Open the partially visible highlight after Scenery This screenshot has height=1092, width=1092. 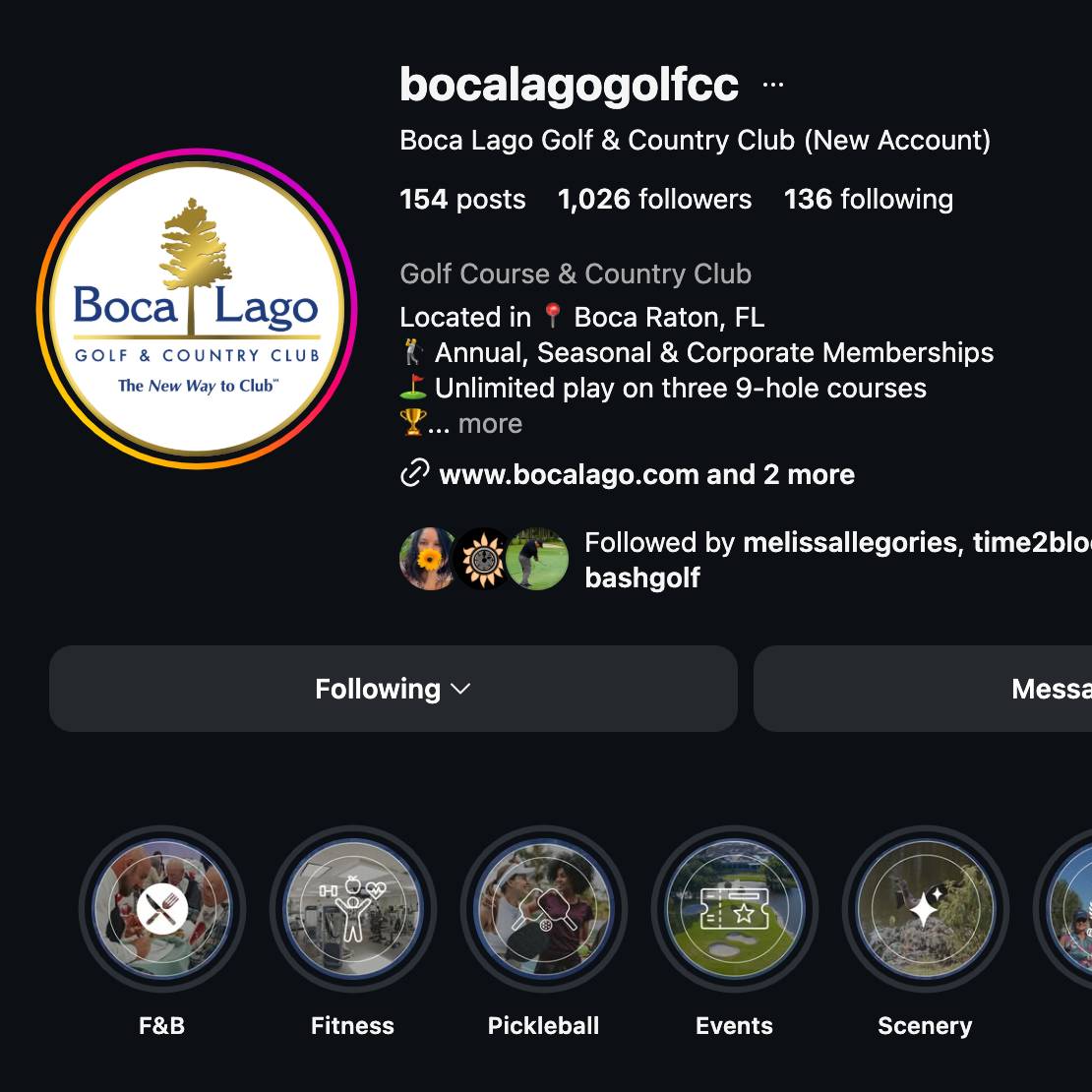click(x=1063, y=908)
